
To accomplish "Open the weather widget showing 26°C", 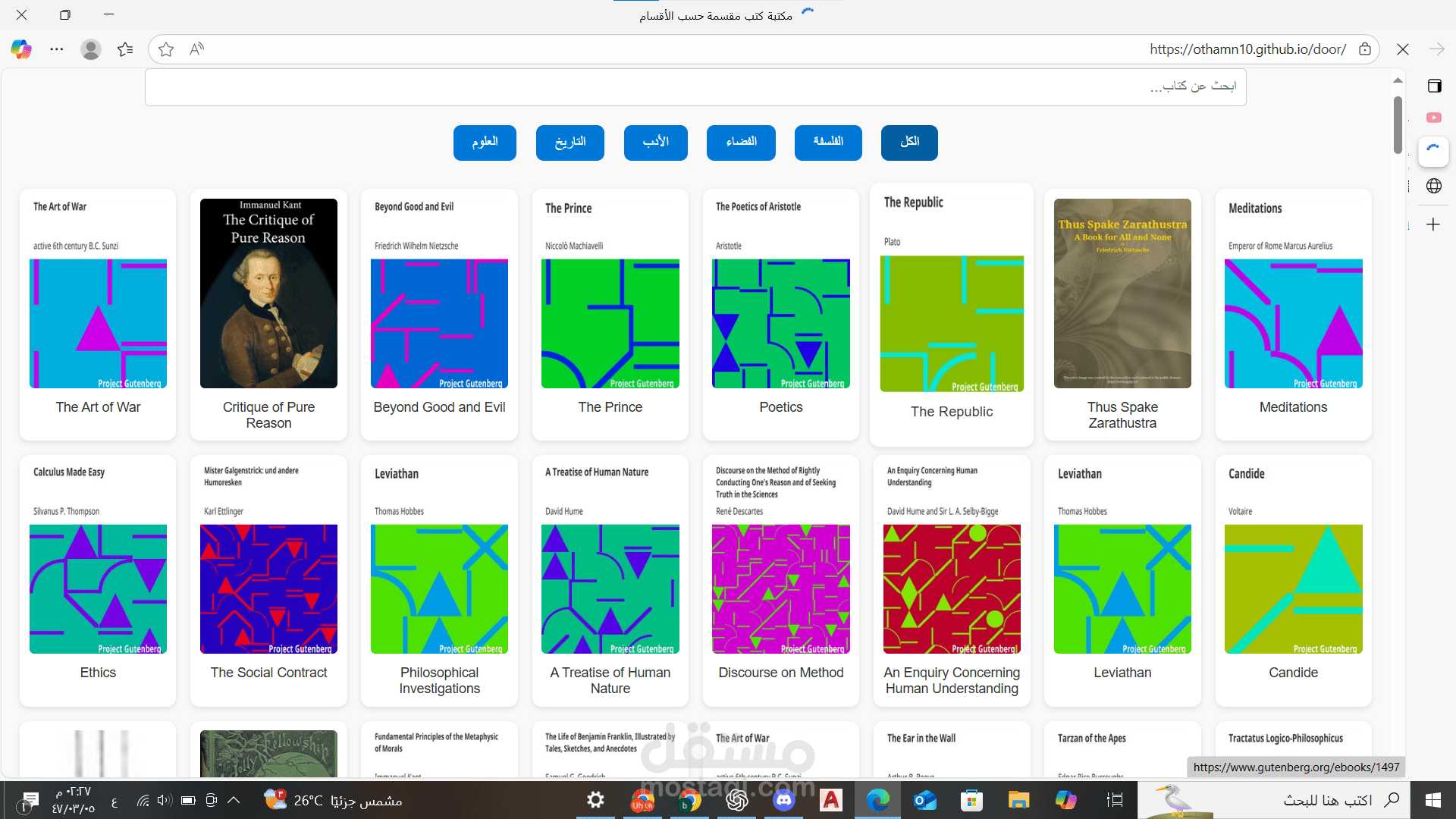I will point(333,800).
